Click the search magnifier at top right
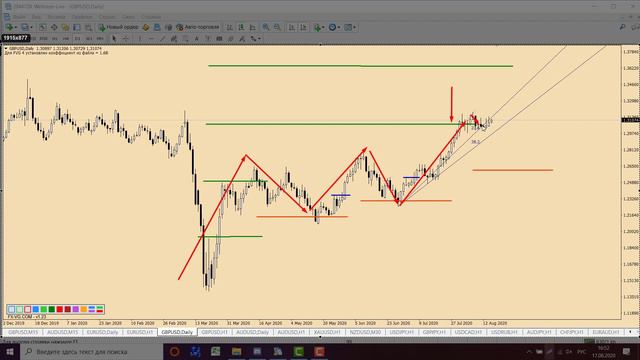The image size is (640, 360). (622, 27)
